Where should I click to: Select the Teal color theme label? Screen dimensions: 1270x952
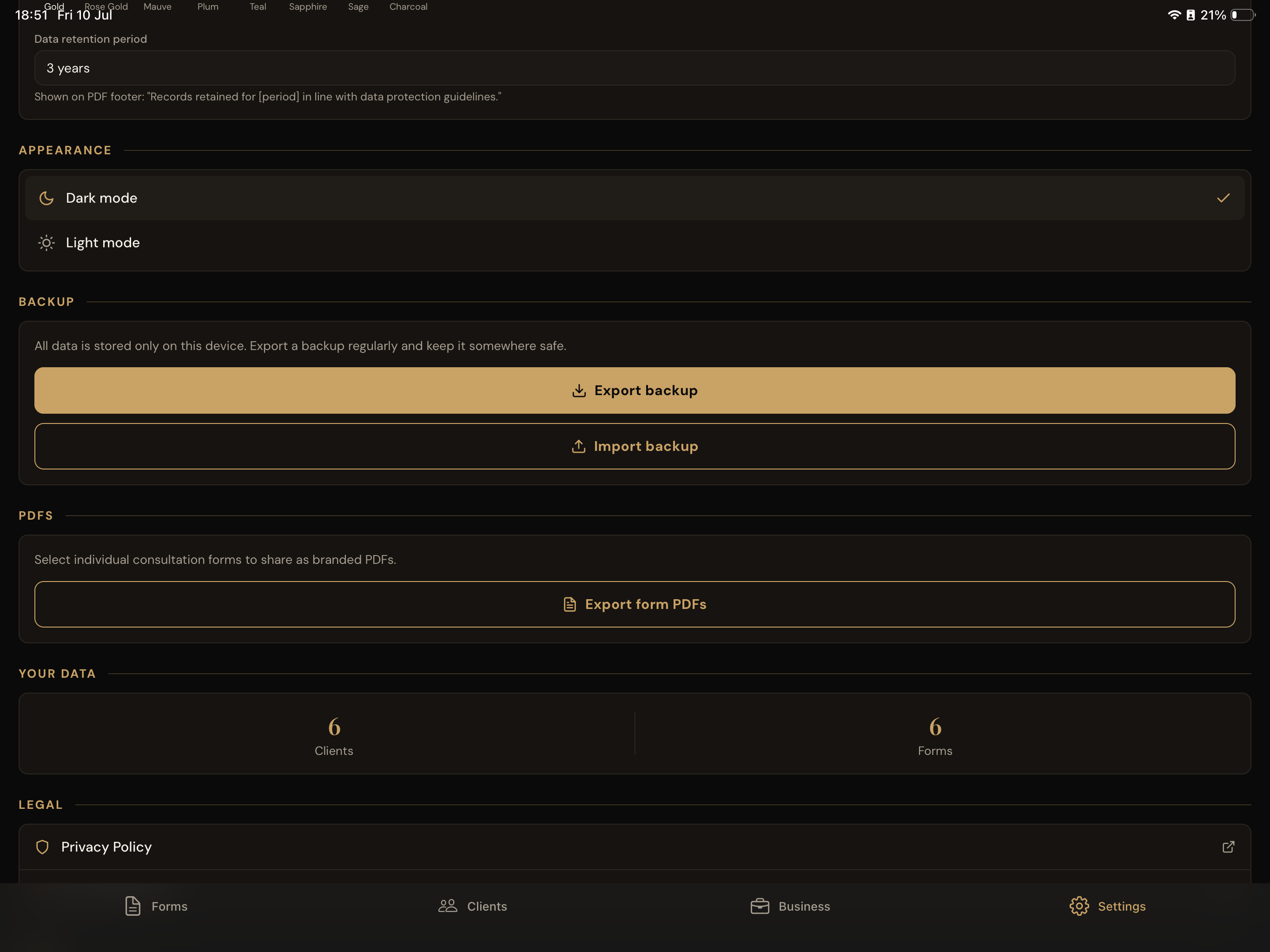pyautogui.click(x=258, y=7)
